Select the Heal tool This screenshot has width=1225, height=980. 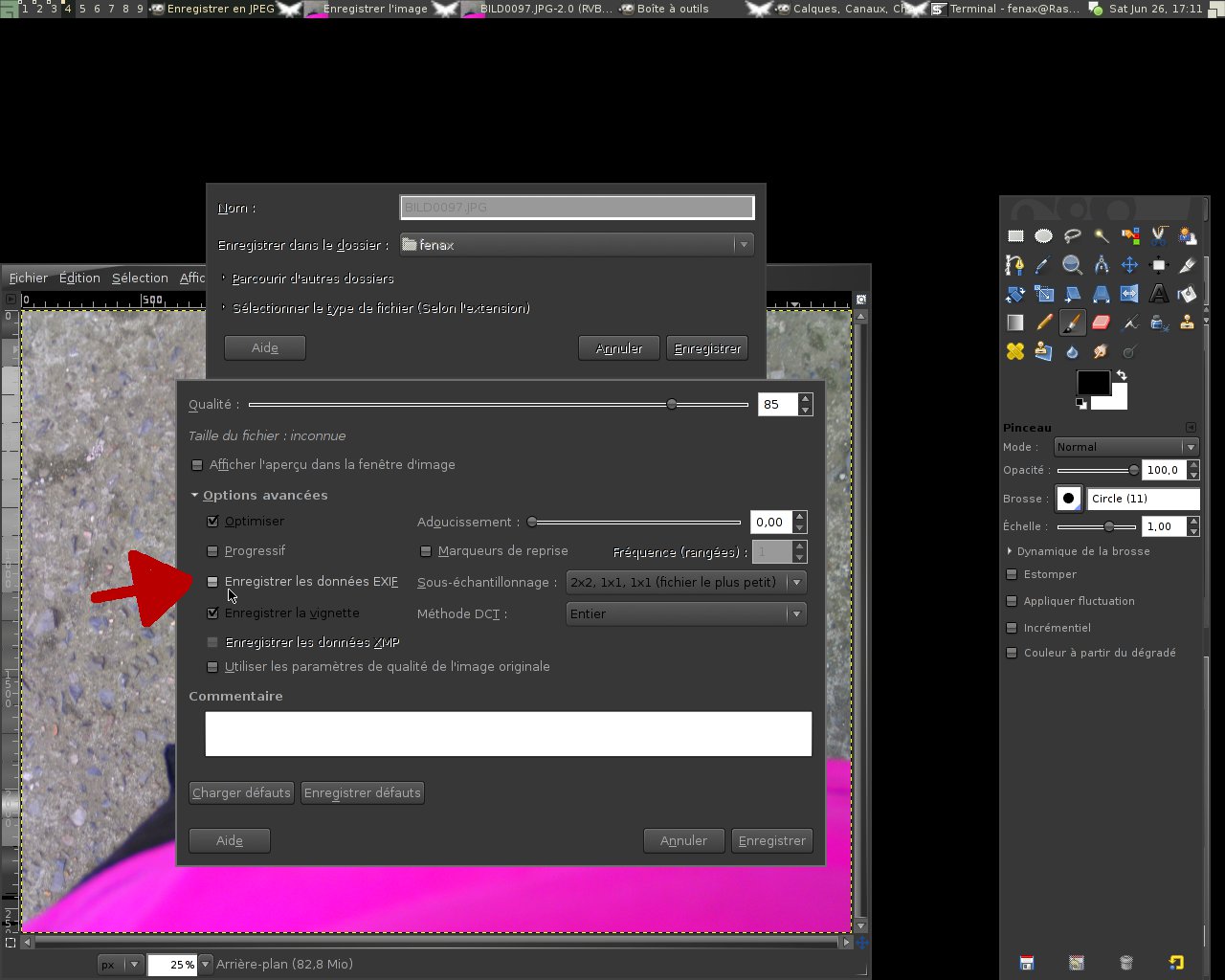tap(1015, 351)
